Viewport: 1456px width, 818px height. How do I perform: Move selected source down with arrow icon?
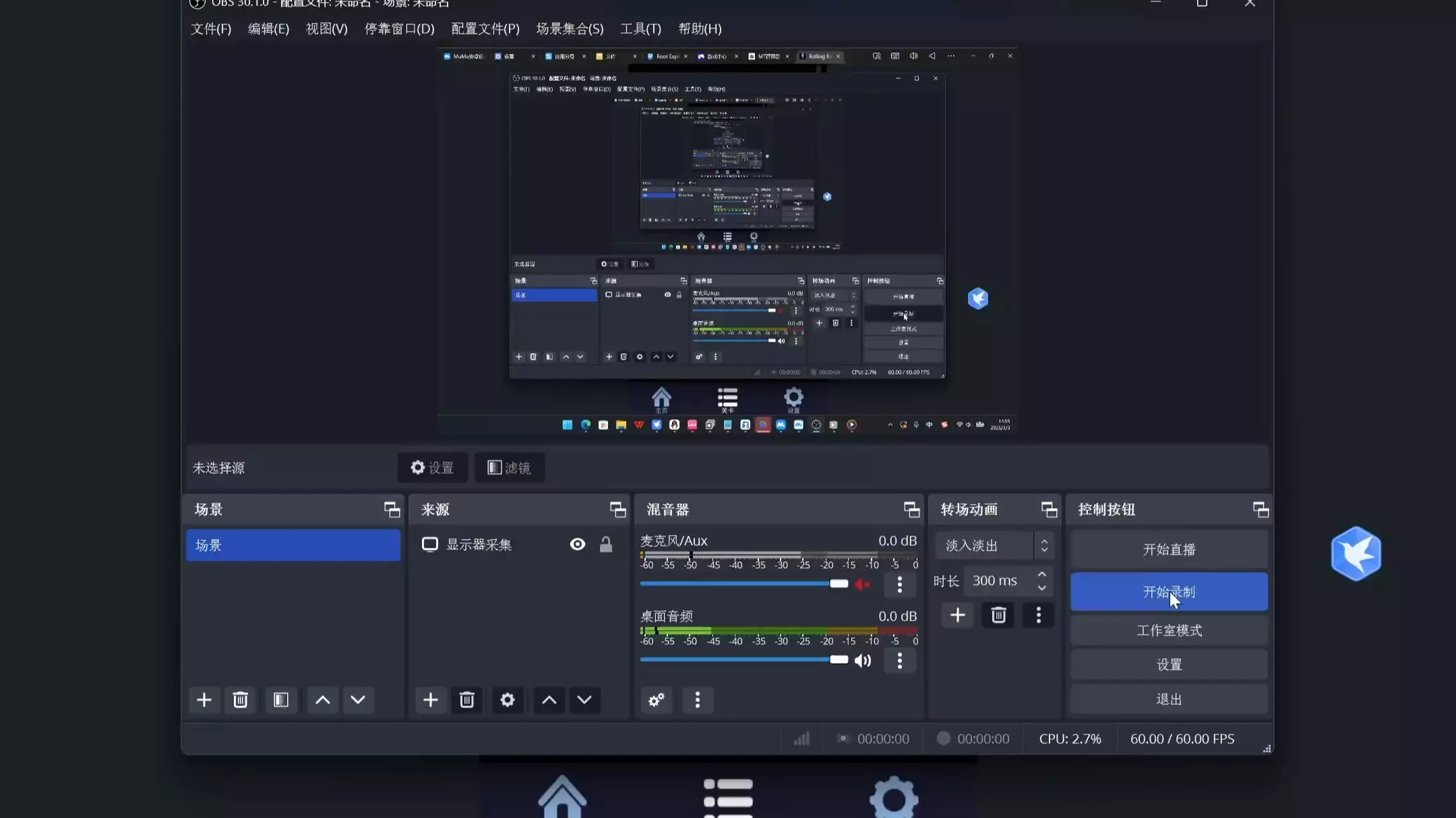584,700
